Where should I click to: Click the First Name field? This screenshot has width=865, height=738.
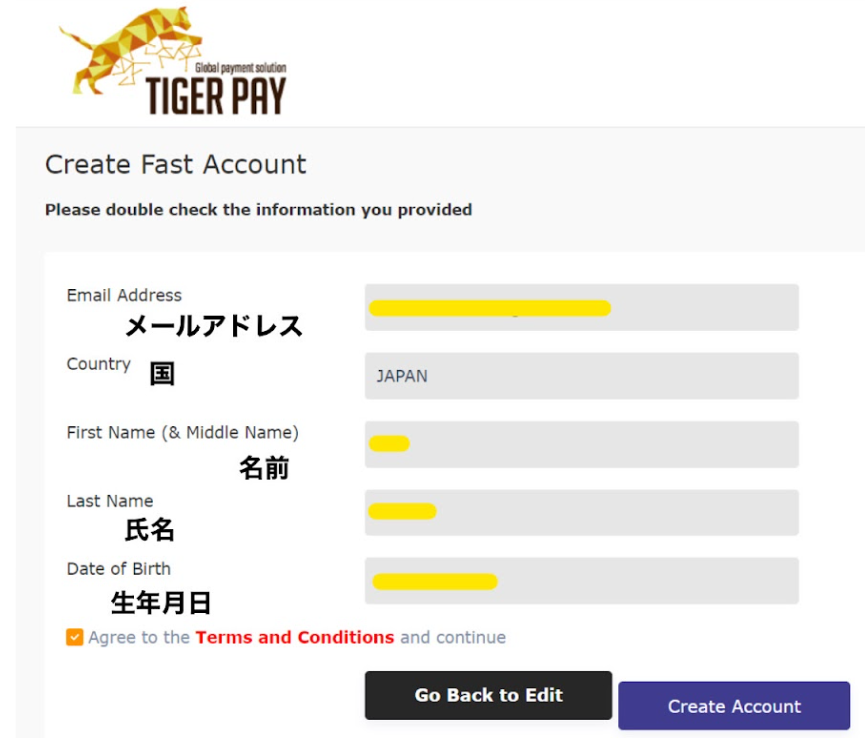coord(581,444)
